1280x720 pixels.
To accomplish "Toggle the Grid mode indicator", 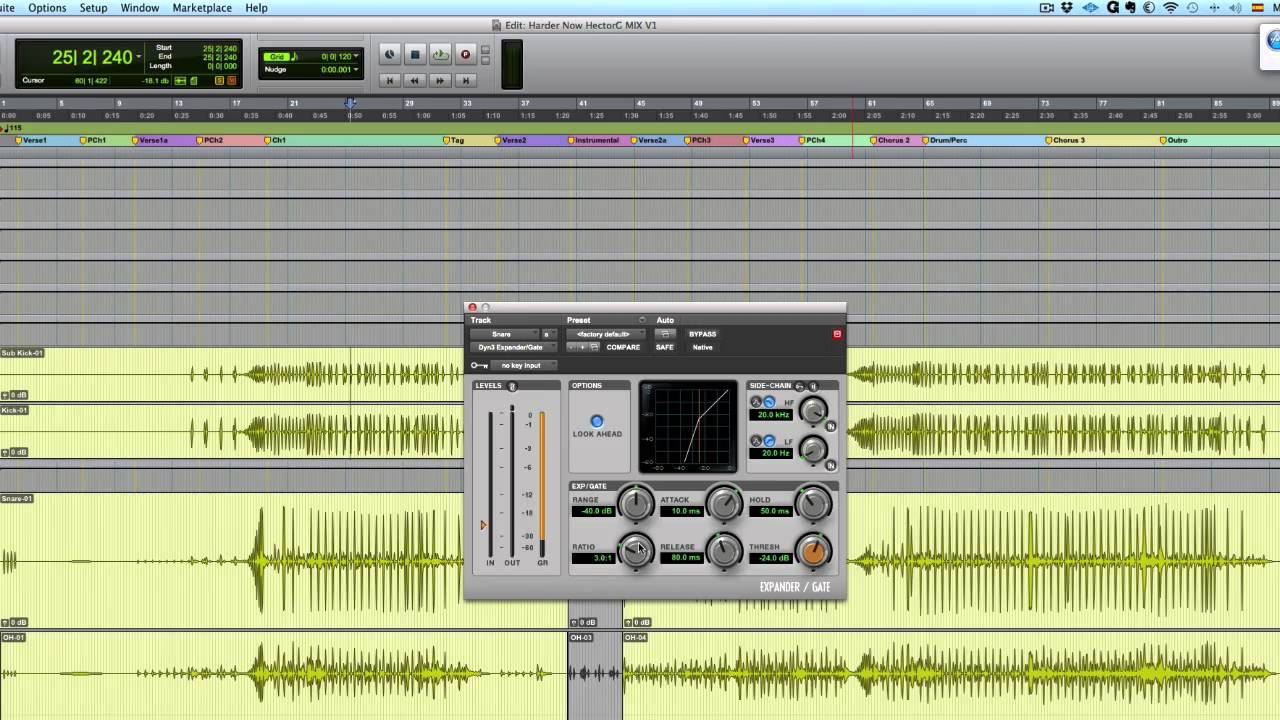I will tap(276, 56).
